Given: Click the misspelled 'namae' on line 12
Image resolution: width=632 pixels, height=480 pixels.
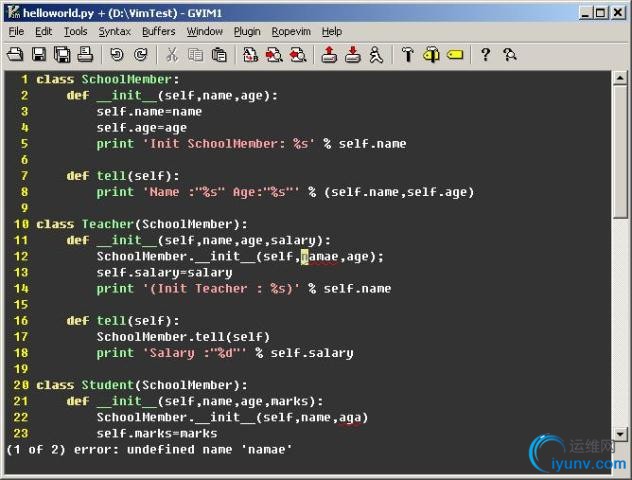Looking at the screenshot, I should click(320, 256).
